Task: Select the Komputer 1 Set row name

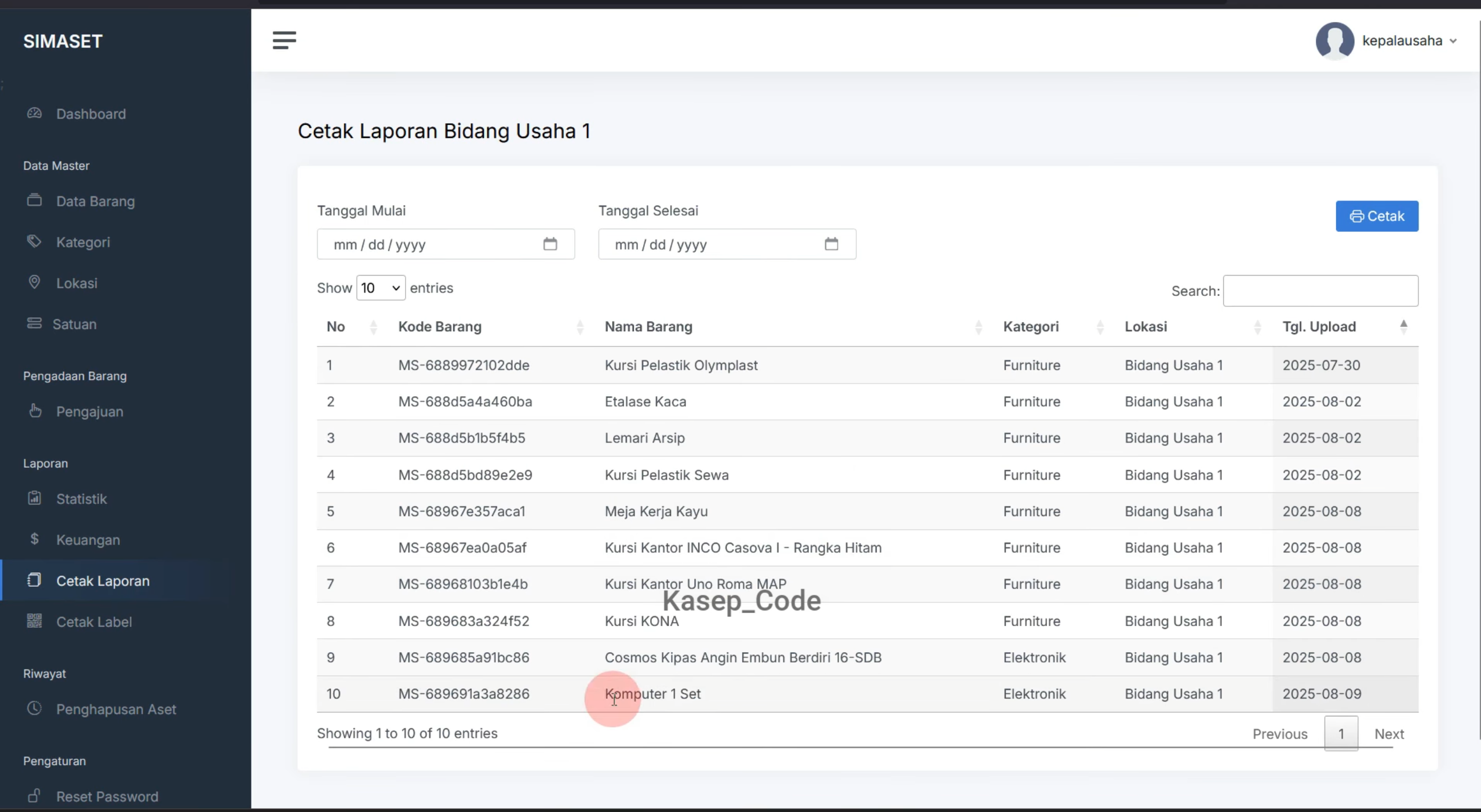Action: pyautogui.click(x=652, y=694)
